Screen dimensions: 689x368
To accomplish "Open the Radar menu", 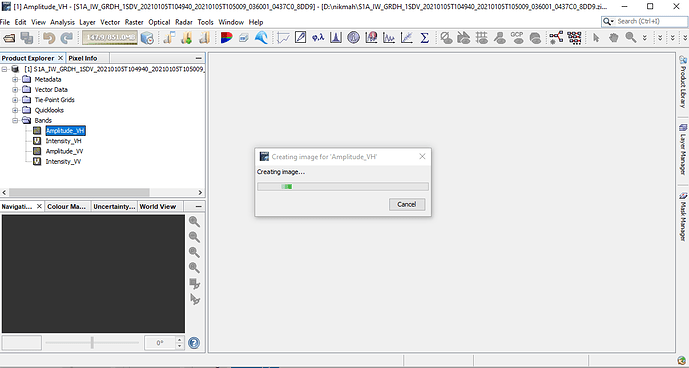I will (184, 22).
